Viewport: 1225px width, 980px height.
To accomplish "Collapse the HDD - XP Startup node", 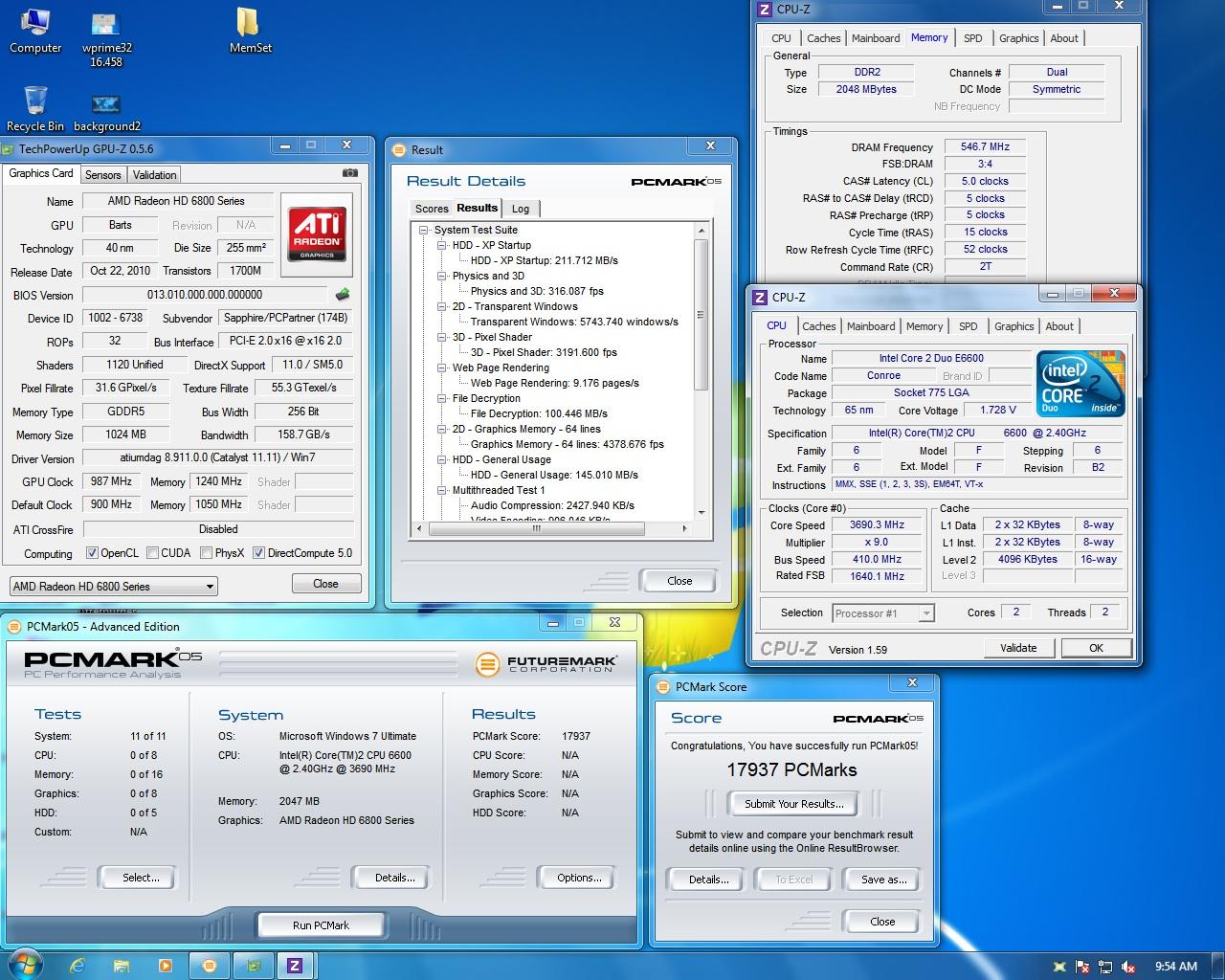I will point(442,245).
